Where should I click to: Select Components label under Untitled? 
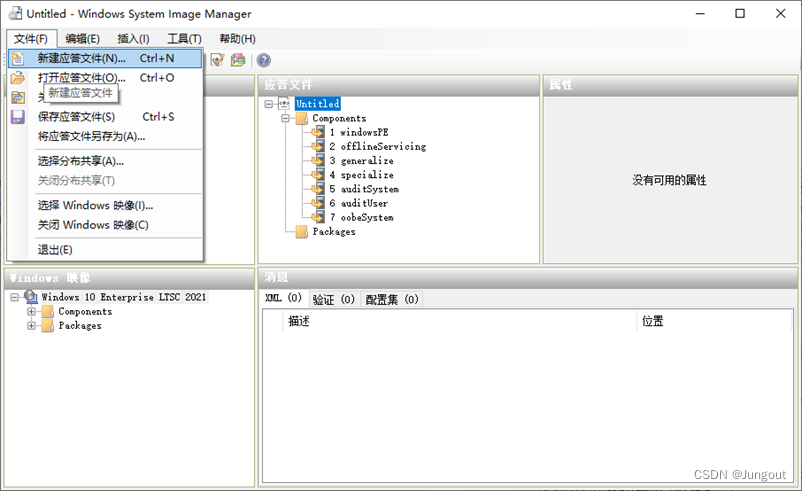pyautogui.click(x=339, y=118)
